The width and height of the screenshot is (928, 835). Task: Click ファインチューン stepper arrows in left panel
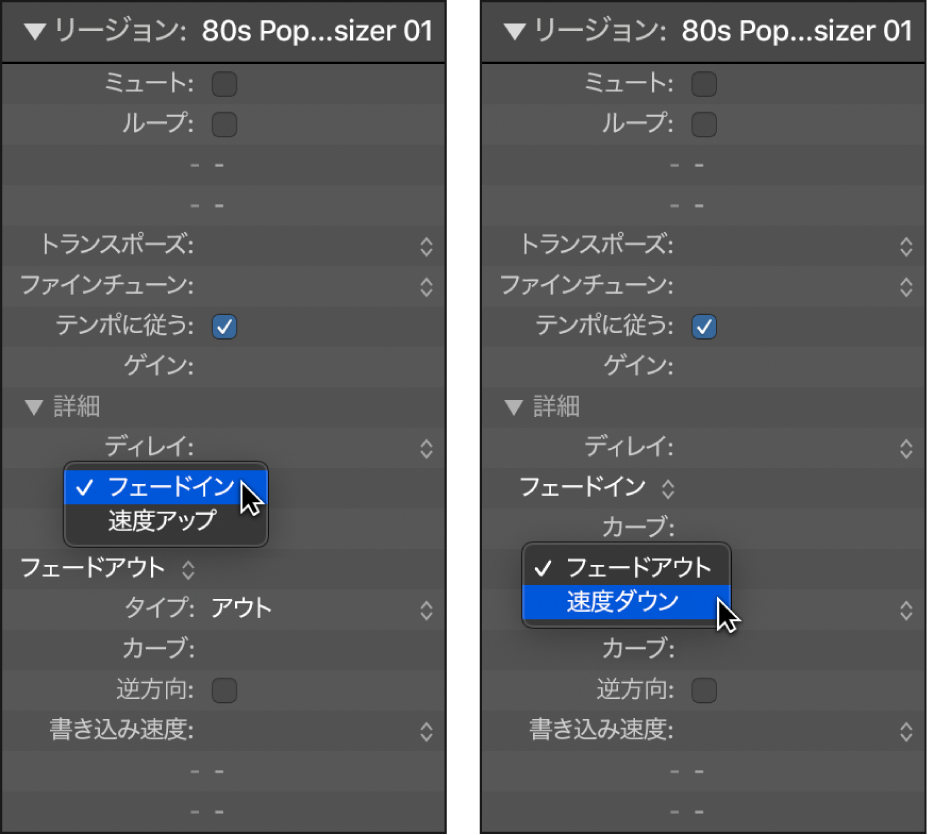(426, 287)
